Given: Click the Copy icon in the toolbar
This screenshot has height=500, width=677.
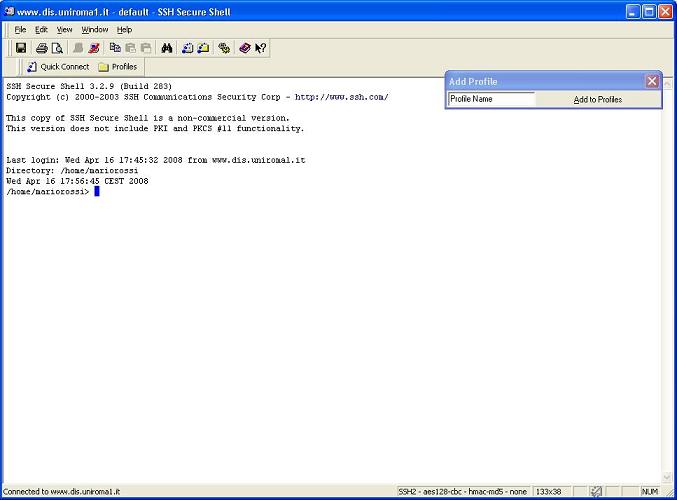Looking at the screenshot, I should tap(115, 47).
